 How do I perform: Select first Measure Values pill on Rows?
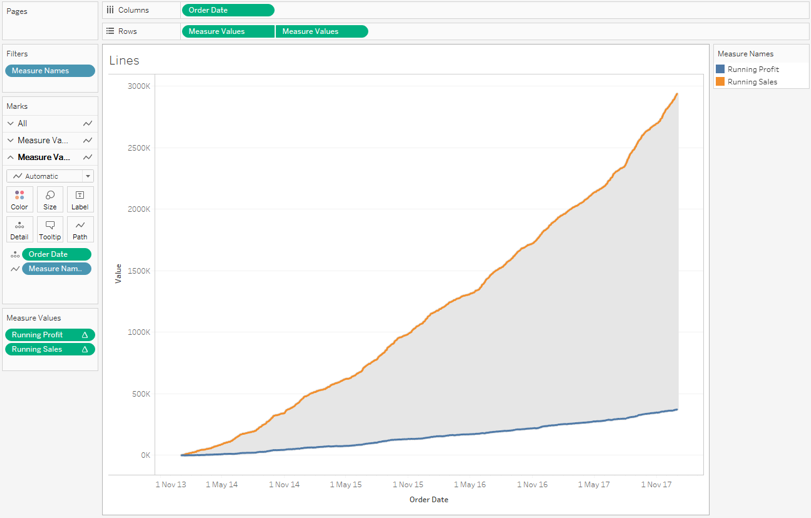[x=227, y=31]
